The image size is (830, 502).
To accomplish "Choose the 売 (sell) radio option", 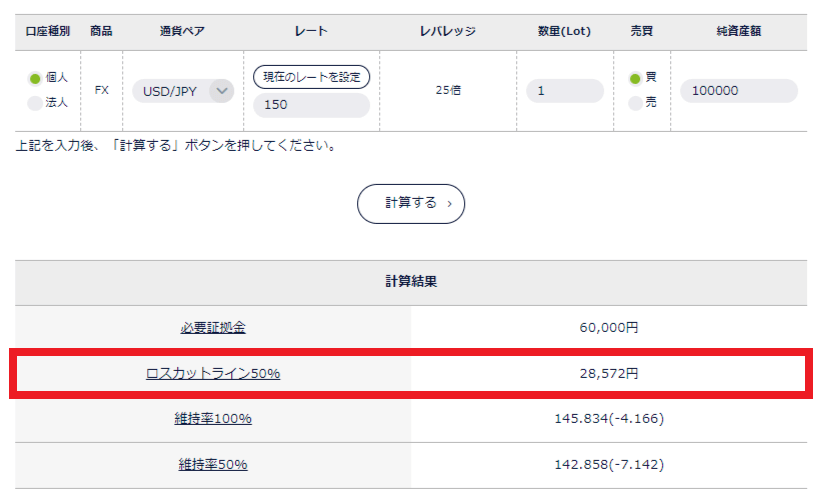I will [634, 102].
